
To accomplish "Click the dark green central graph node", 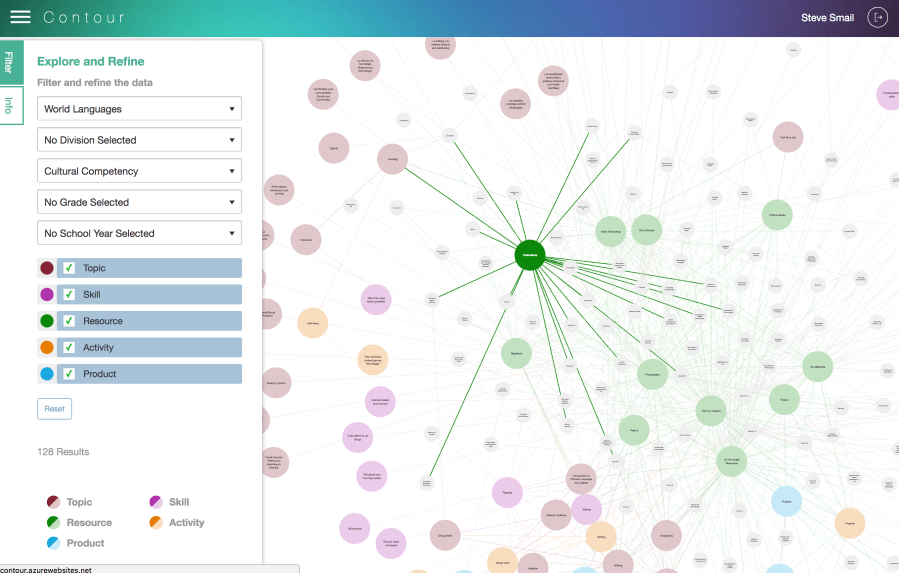I will click(529, 255).
